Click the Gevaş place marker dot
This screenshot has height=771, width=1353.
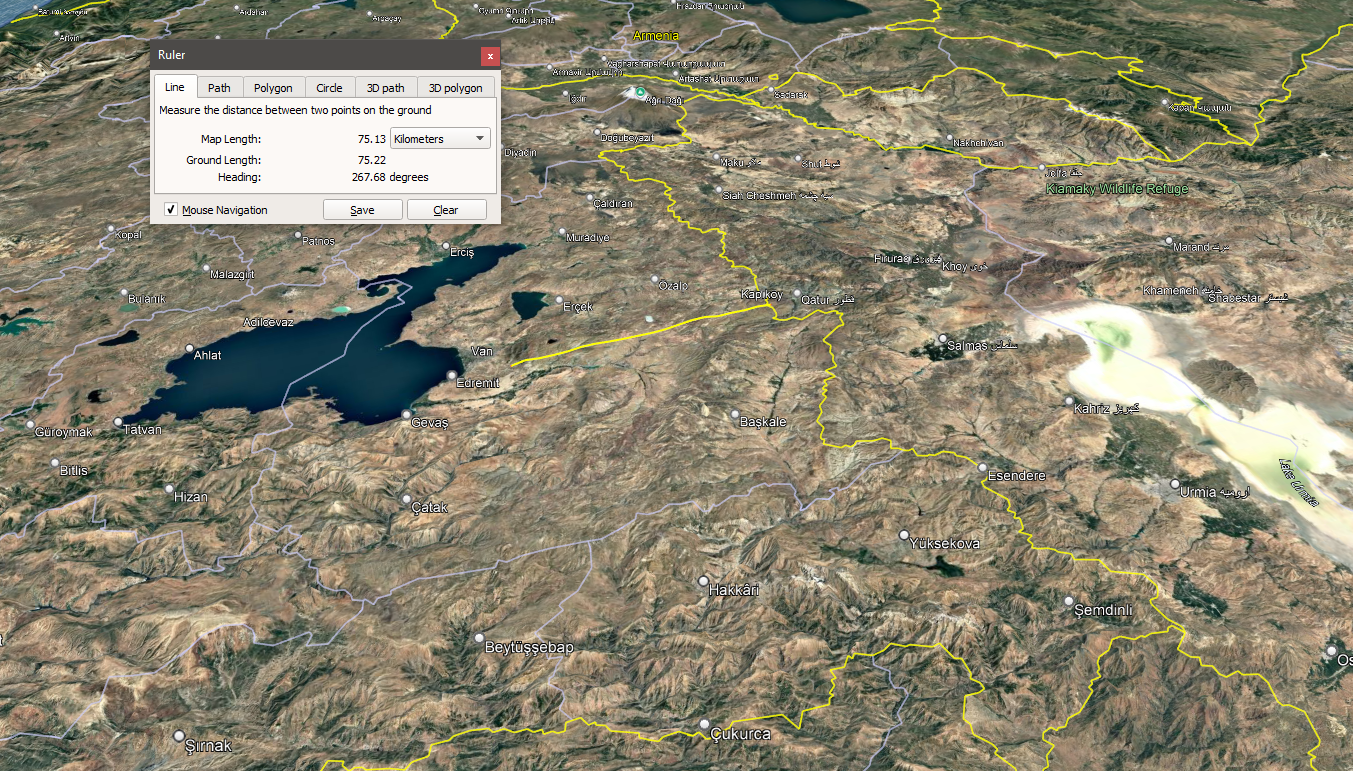(407, 414)
